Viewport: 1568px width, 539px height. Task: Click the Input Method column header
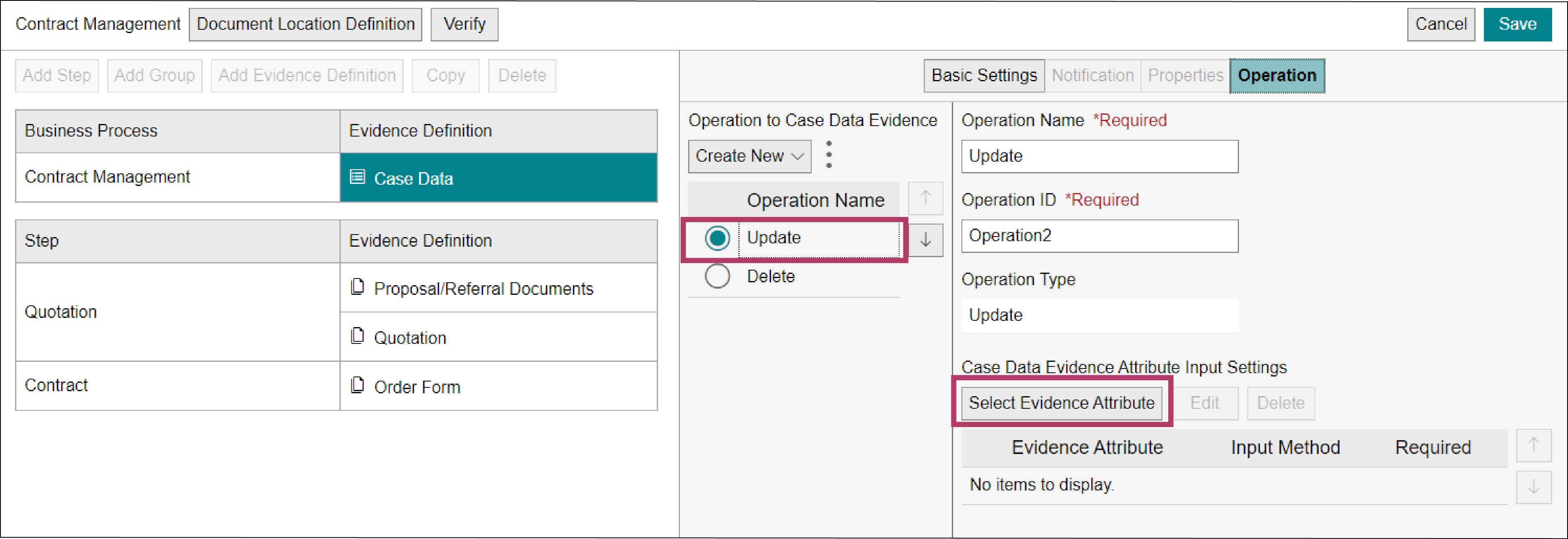point(1285,448)
